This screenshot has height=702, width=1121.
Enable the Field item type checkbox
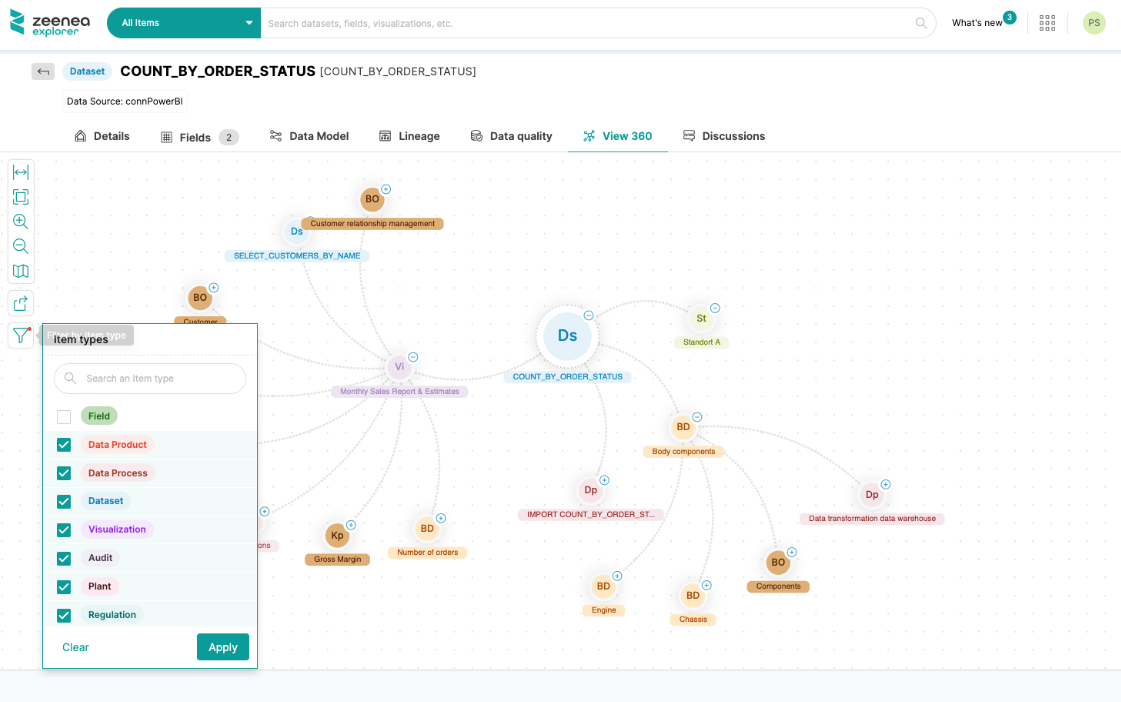click(x=64, y=416)
